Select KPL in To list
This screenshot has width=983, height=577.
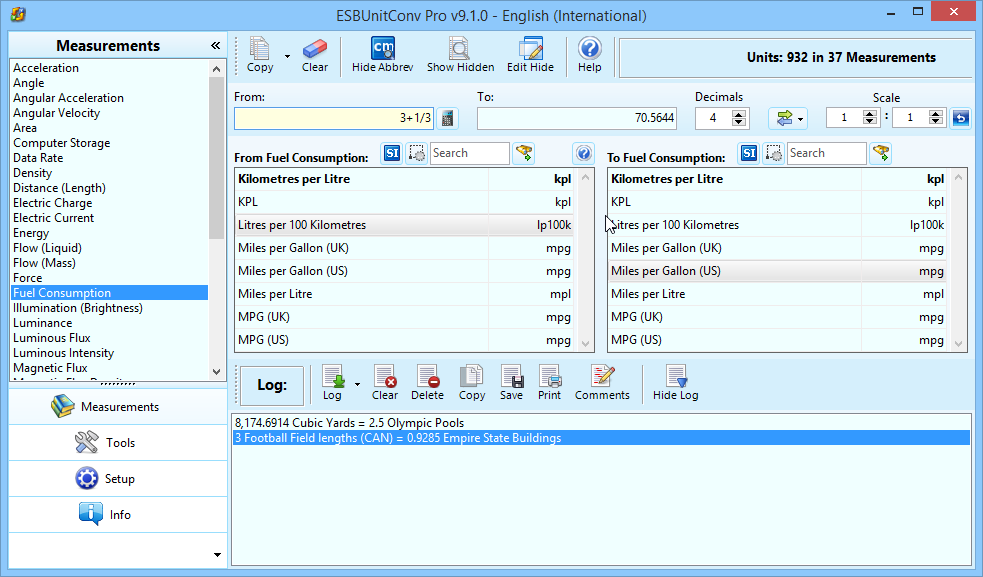point(777,202)
